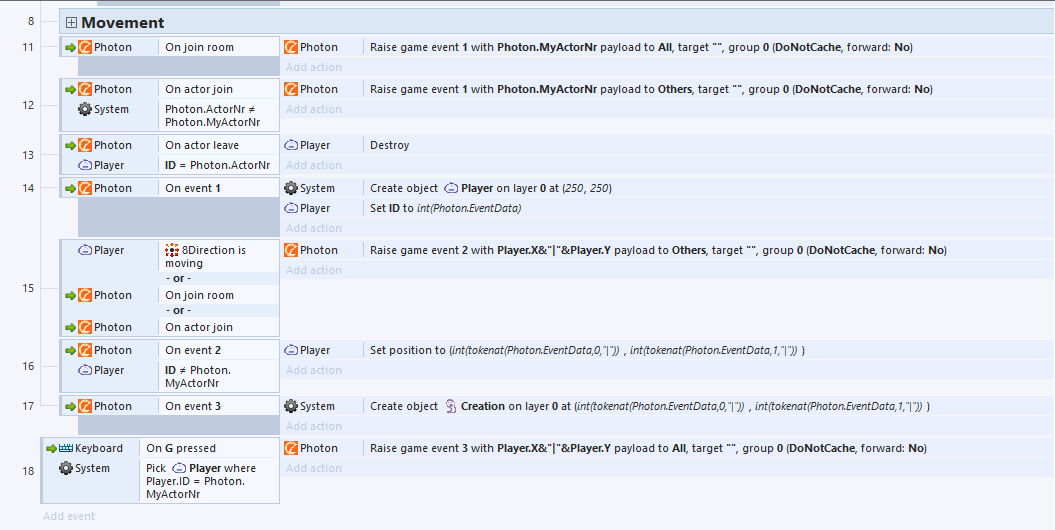The width and height of the screenshot is (1055, 530).
Task: Add action under event 16
Action: (314, 370)
